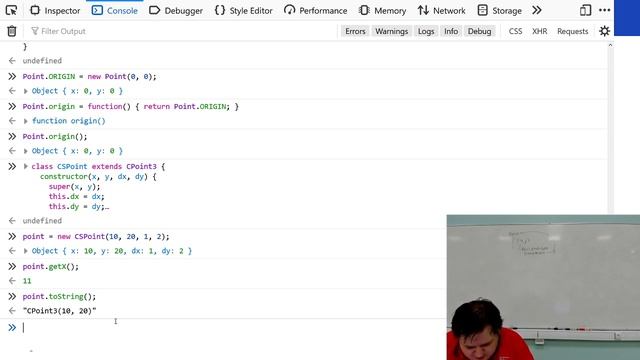Click undefined result below class CSPoint
Screen dimensions: 640x360
(42, 220)
